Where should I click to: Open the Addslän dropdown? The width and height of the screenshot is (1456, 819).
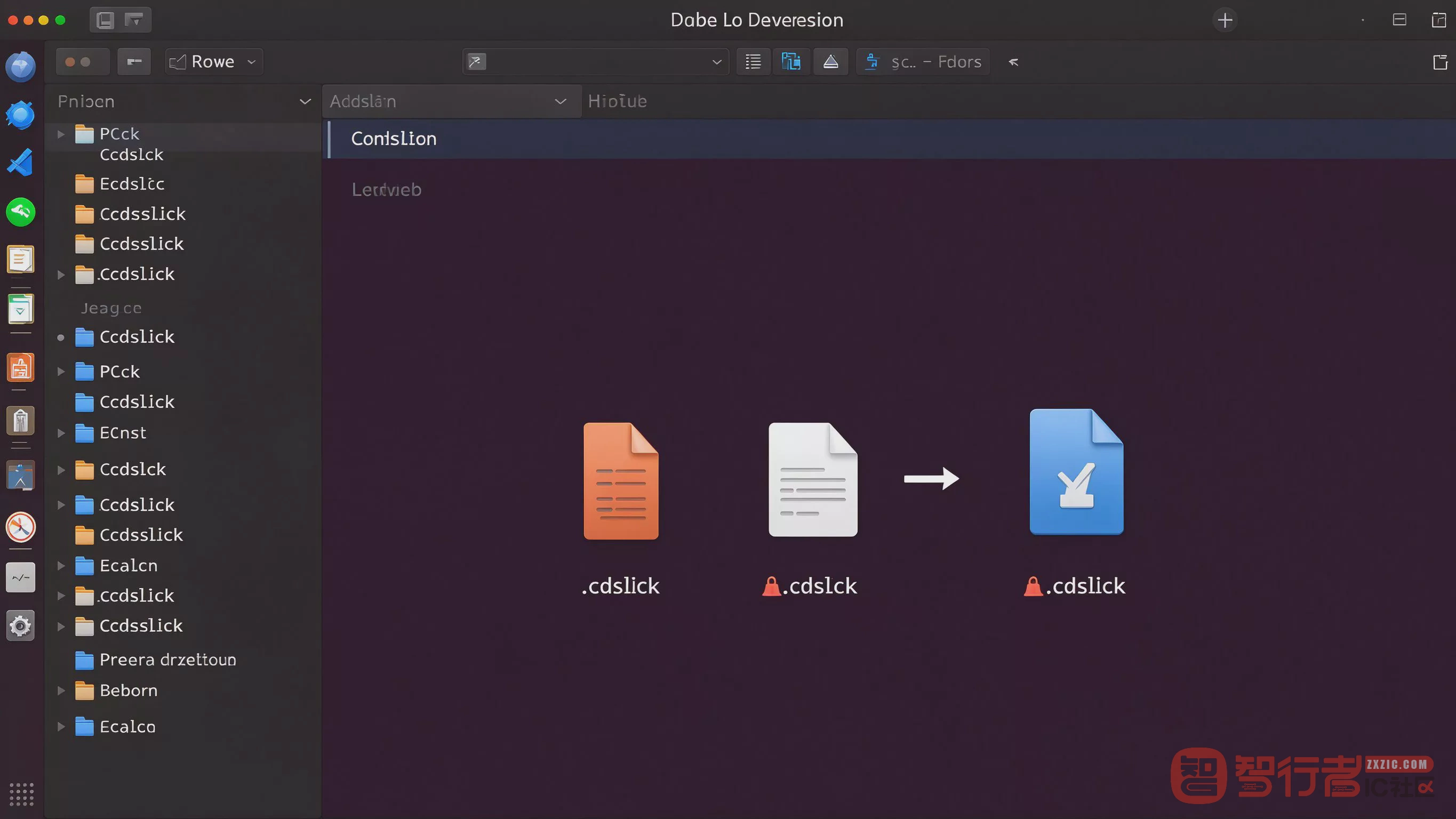pos(452,102)
